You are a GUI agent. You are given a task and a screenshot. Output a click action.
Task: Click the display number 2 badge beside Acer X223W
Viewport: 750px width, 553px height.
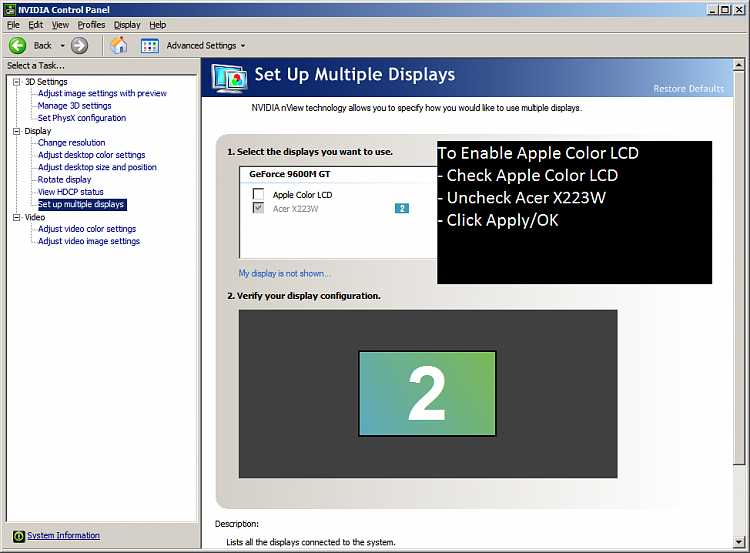(x=402, y=209)
